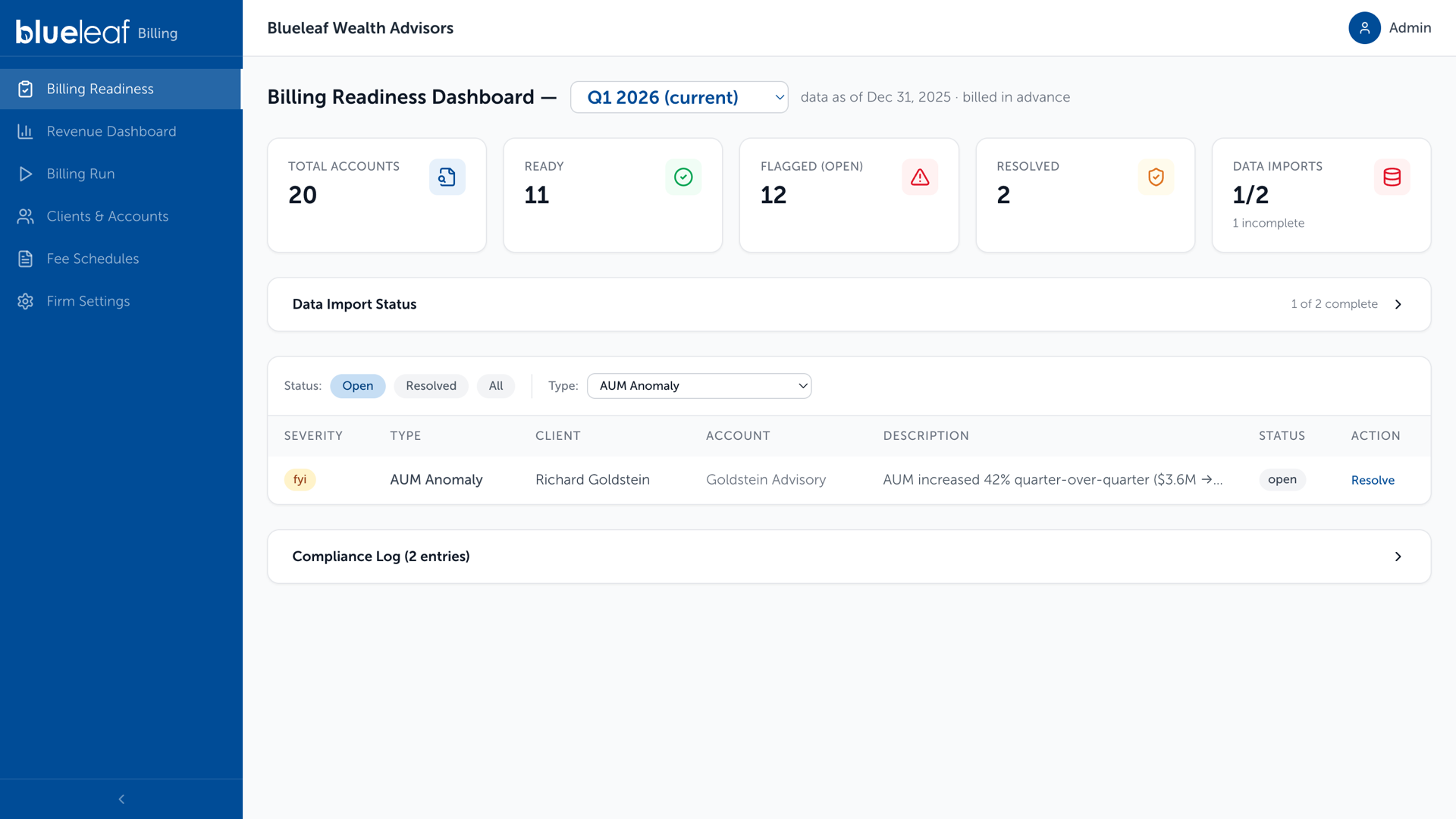Click the Fee Schedules document icon
Viewport: 1456px width, 819px height.
tap(25, 259)
